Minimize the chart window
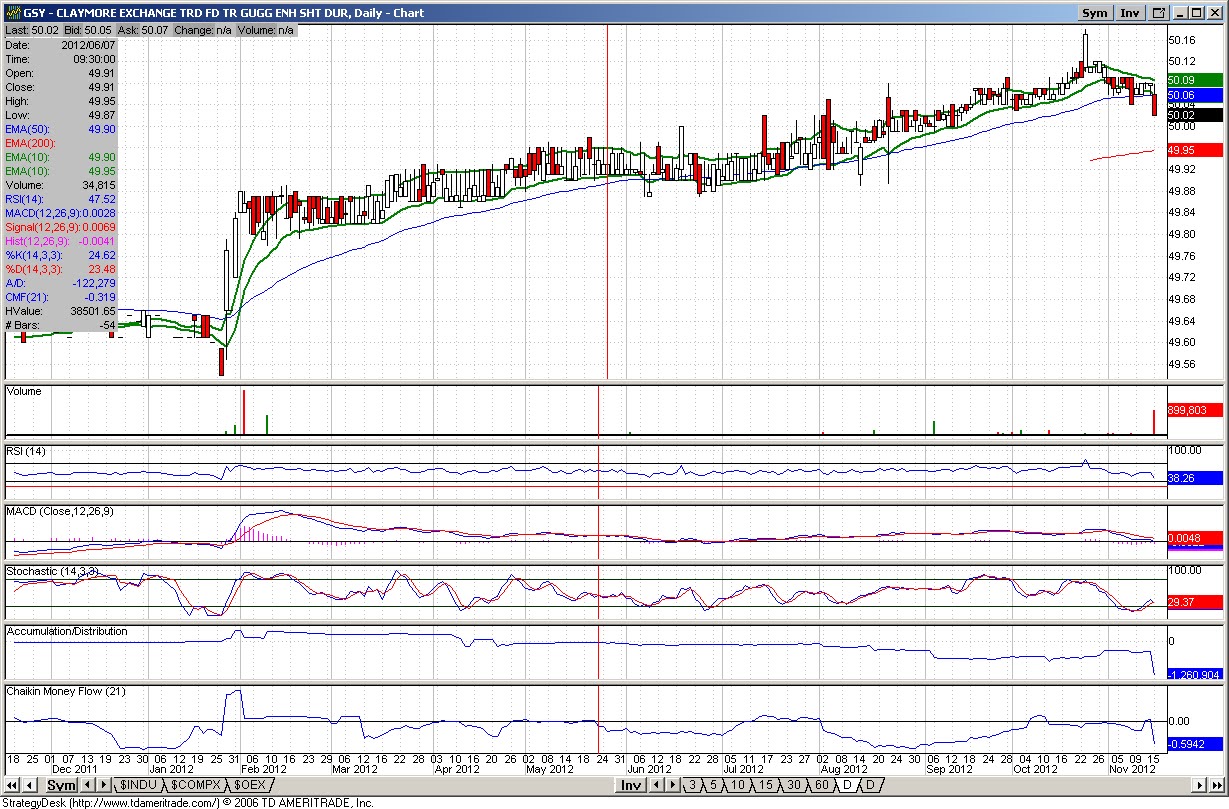This screenshot has width=1229, height=809. click(1181, 13)
